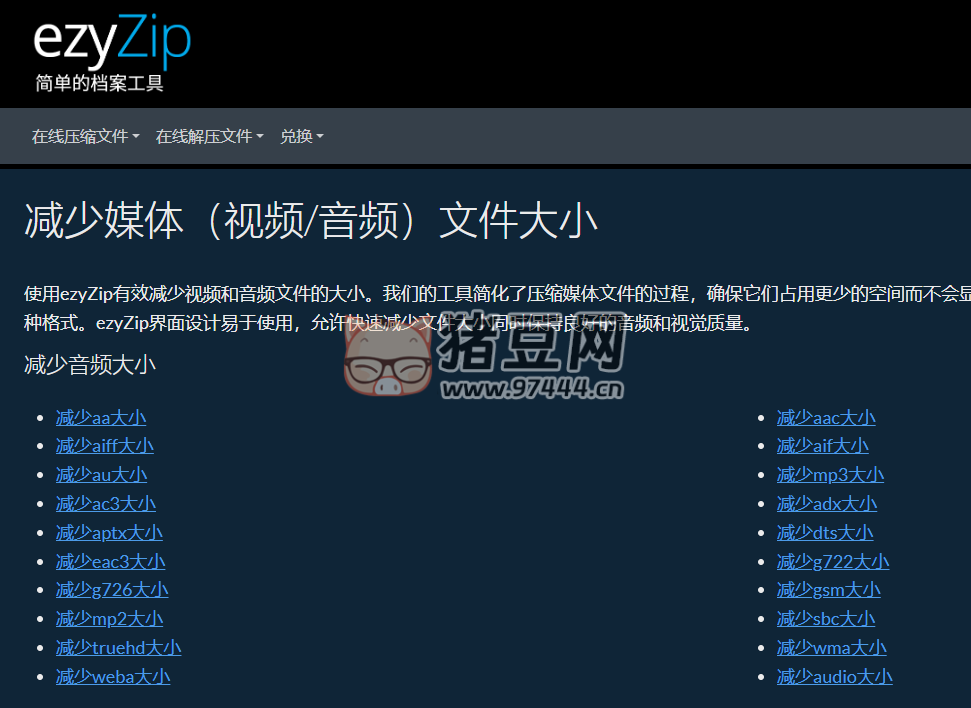The height and width of the screenshot is (708, 971).
Task: Click the 减少媒体（视频/音频）文件大小 heading
Action: pyautogui.click(x=311, y=221)
